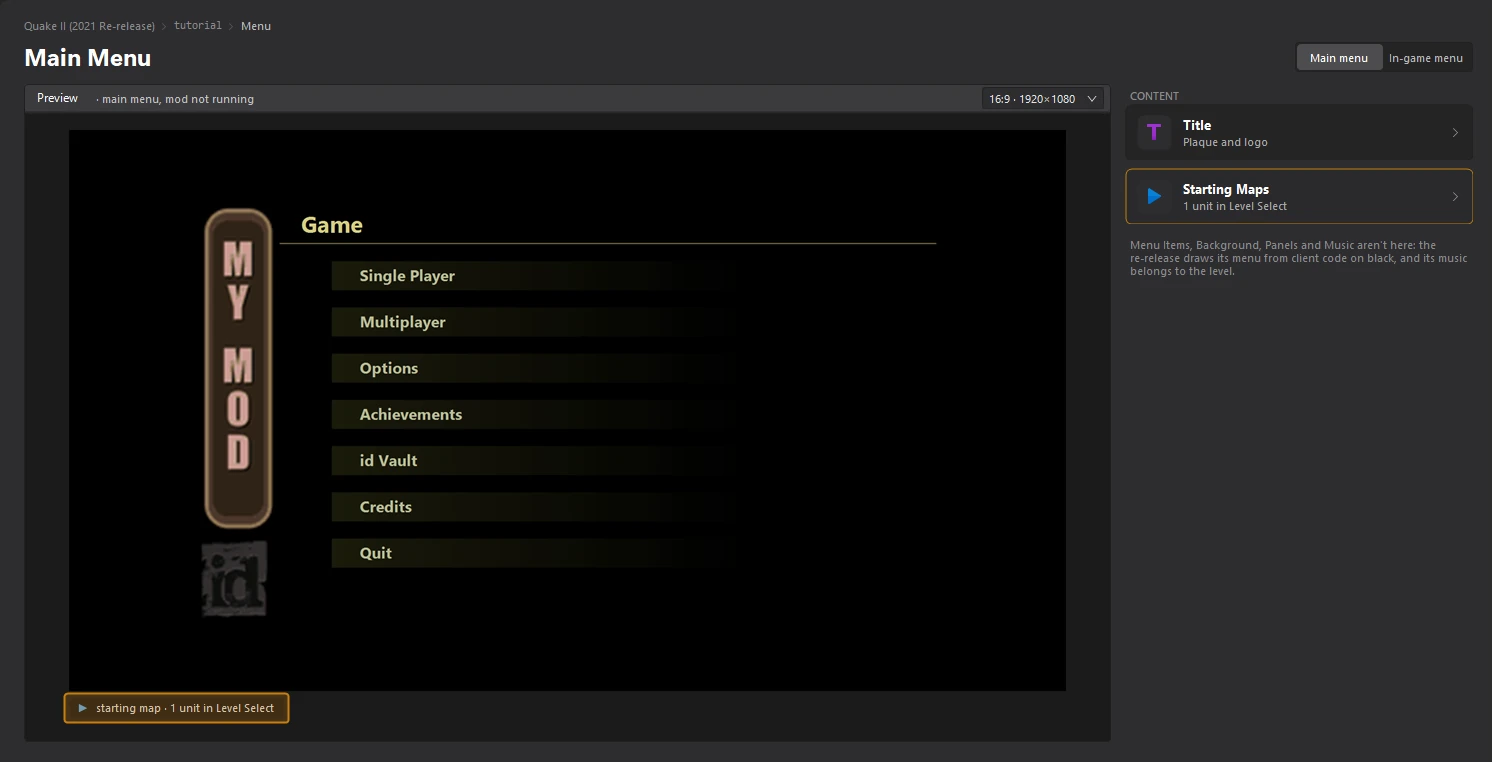The image size is (1493, 762).
Task: Open the 16:9 · 1920×1080 resolution dropdown
Action: [1044, 99]
